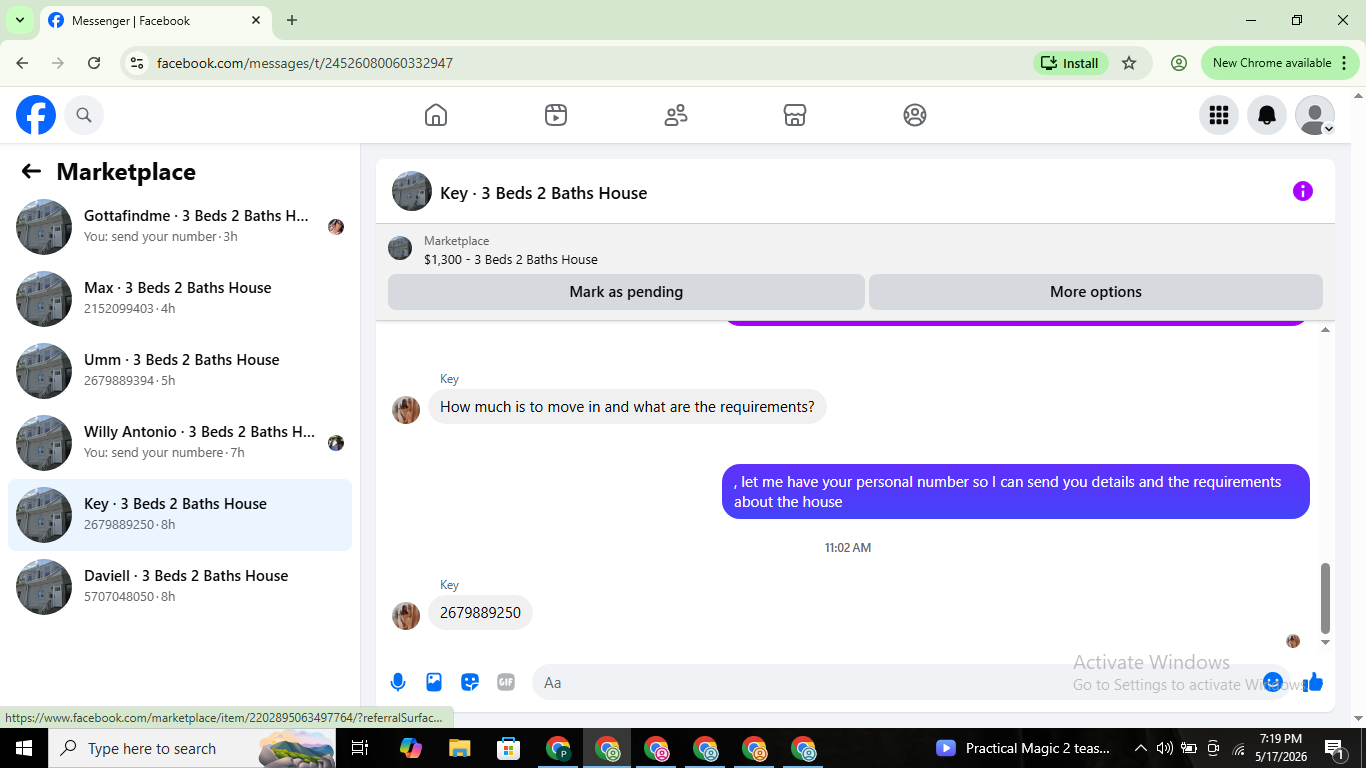Viewport: 1366px width, 768px height.
Task: Open the Facebook menu grid icon
Action: pos(1219,115)
